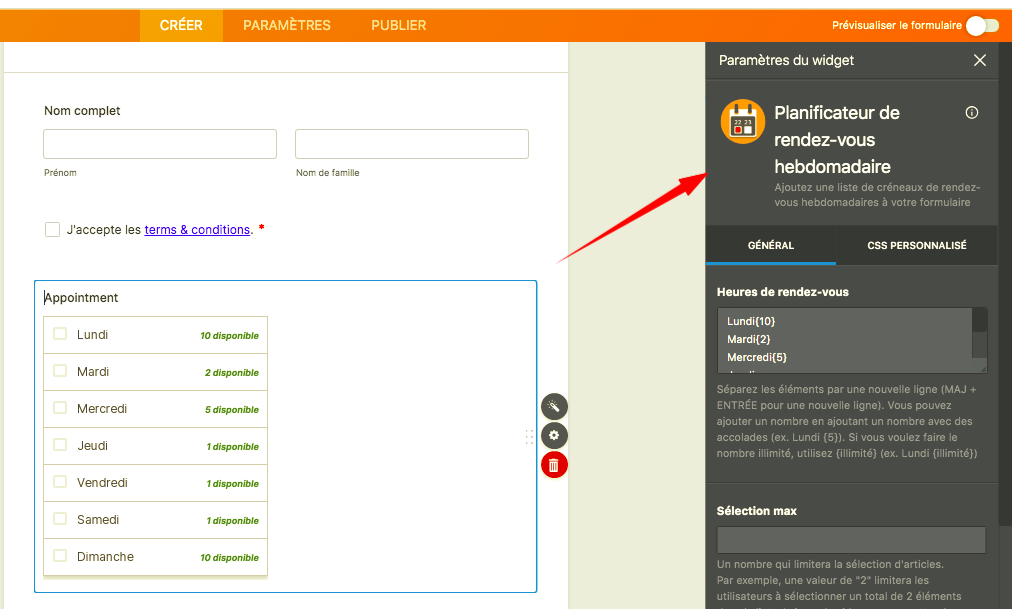Click the '1 disponible' text for Samedi
Screen dimensions: 1012x609
pos(232,521)
